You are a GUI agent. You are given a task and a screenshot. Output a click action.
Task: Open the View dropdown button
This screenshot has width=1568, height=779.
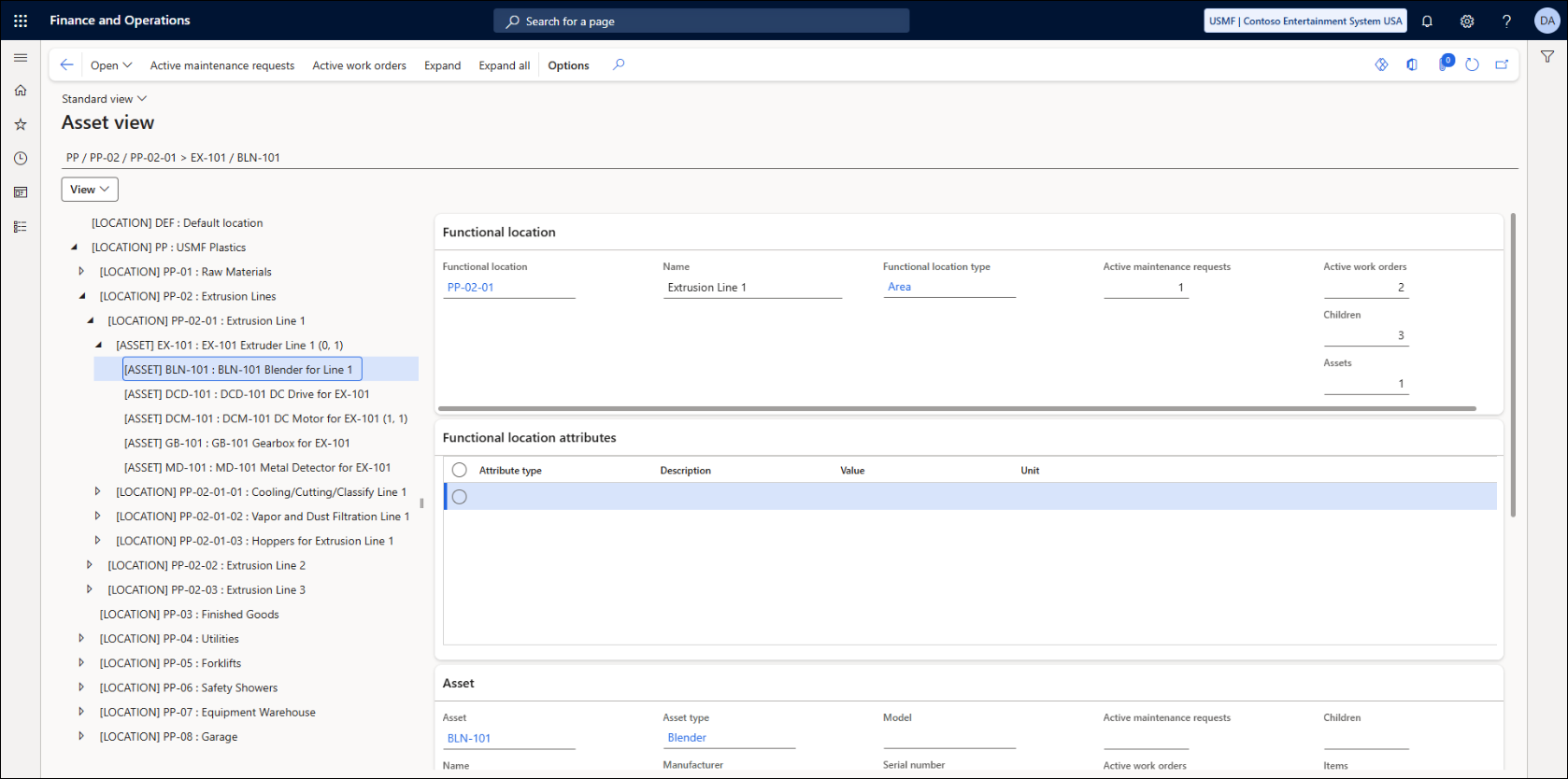[x=90, y=190]
